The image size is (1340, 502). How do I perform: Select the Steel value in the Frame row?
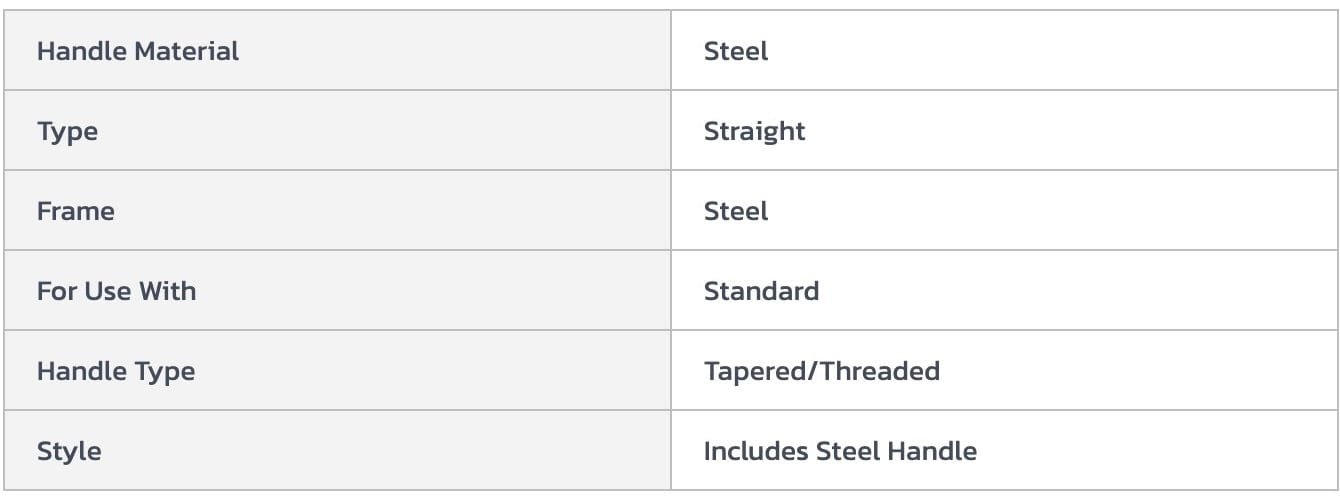click(x=736, y=211)
